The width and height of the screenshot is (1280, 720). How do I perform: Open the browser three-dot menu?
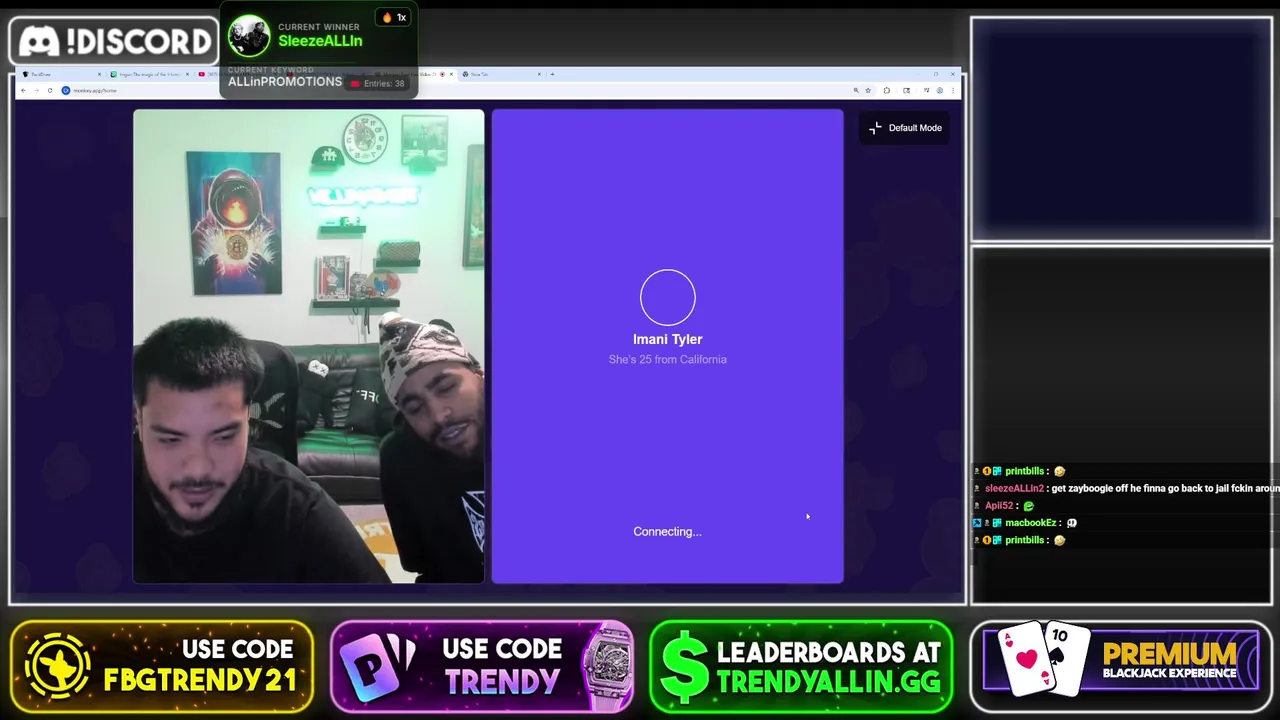pos(953,90)
